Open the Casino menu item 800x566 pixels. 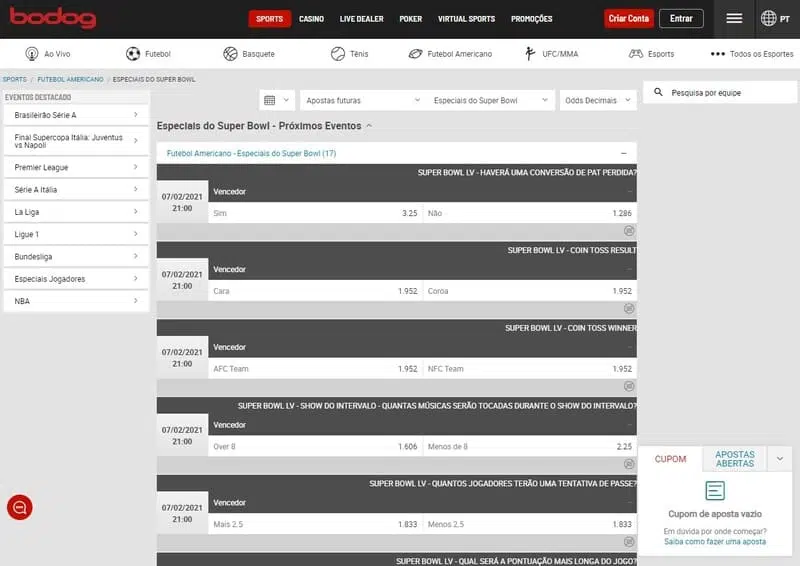click(311, 19)
